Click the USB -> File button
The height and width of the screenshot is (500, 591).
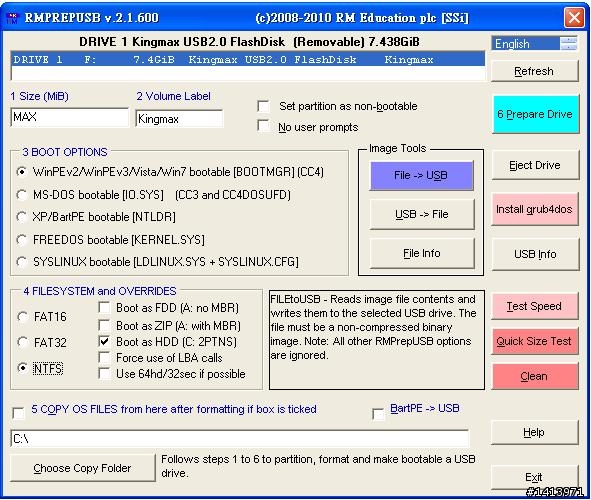(x=422, y=214)
